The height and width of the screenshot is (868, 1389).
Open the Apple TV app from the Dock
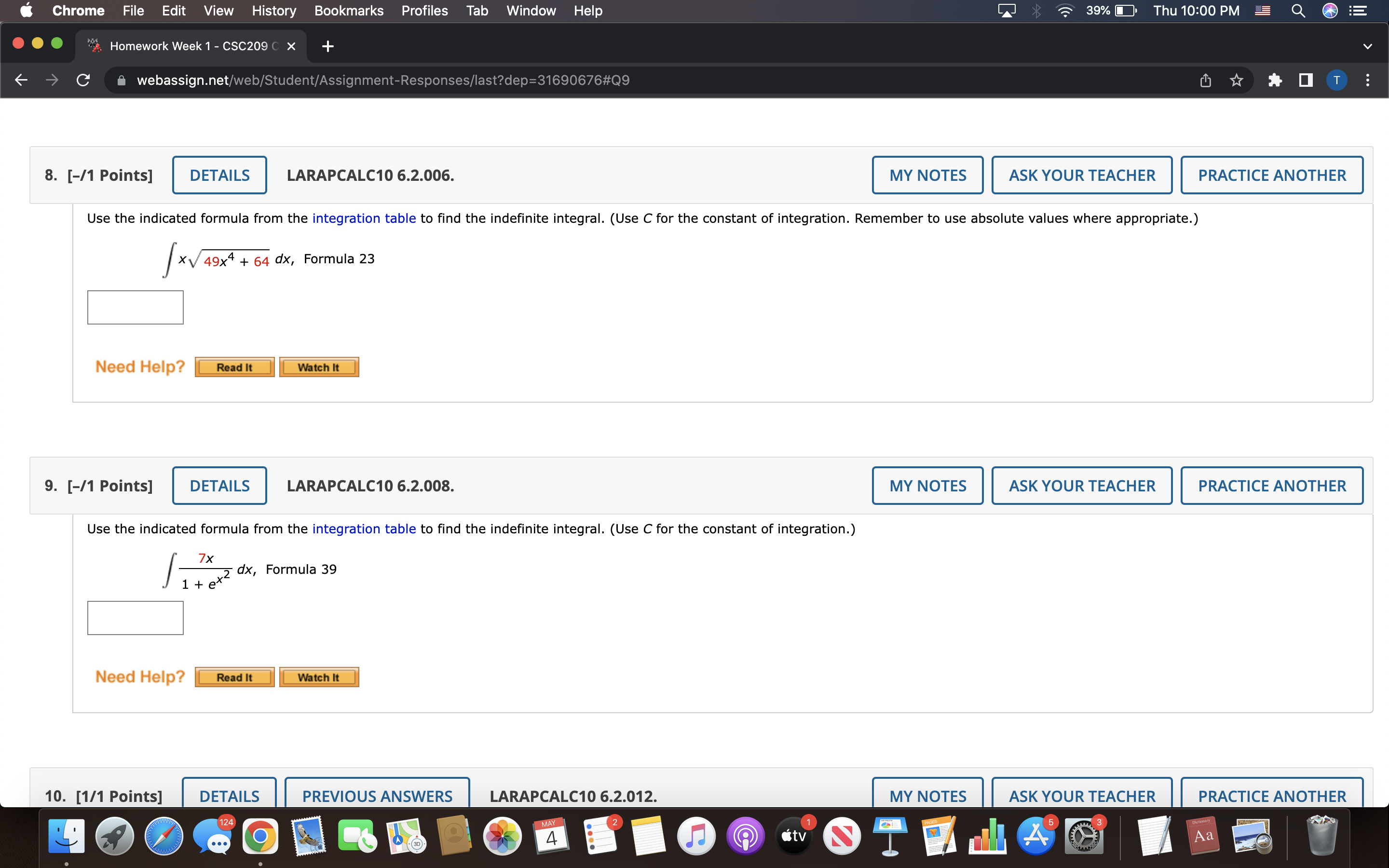click(793, 837)
